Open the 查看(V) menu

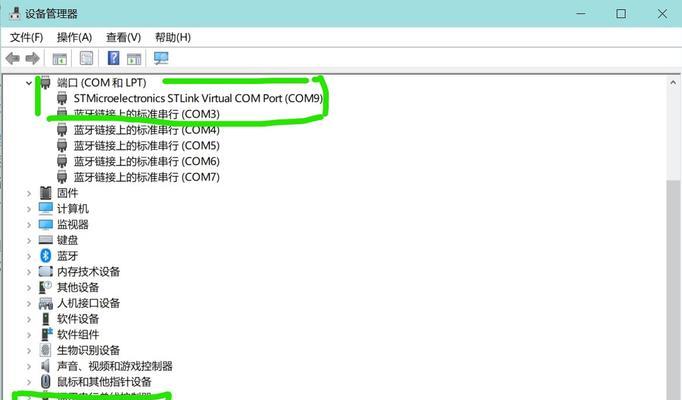(x=124, y=37)
